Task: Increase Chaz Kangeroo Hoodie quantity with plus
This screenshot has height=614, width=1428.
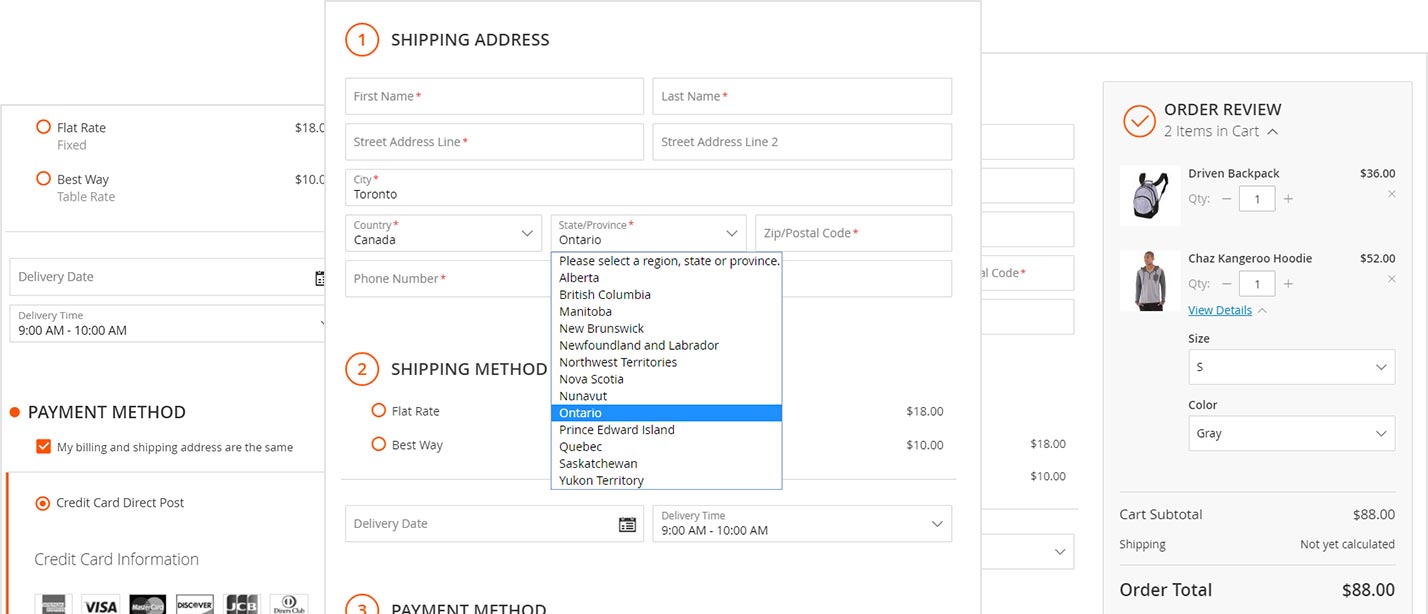Action: pos(1288,284)
